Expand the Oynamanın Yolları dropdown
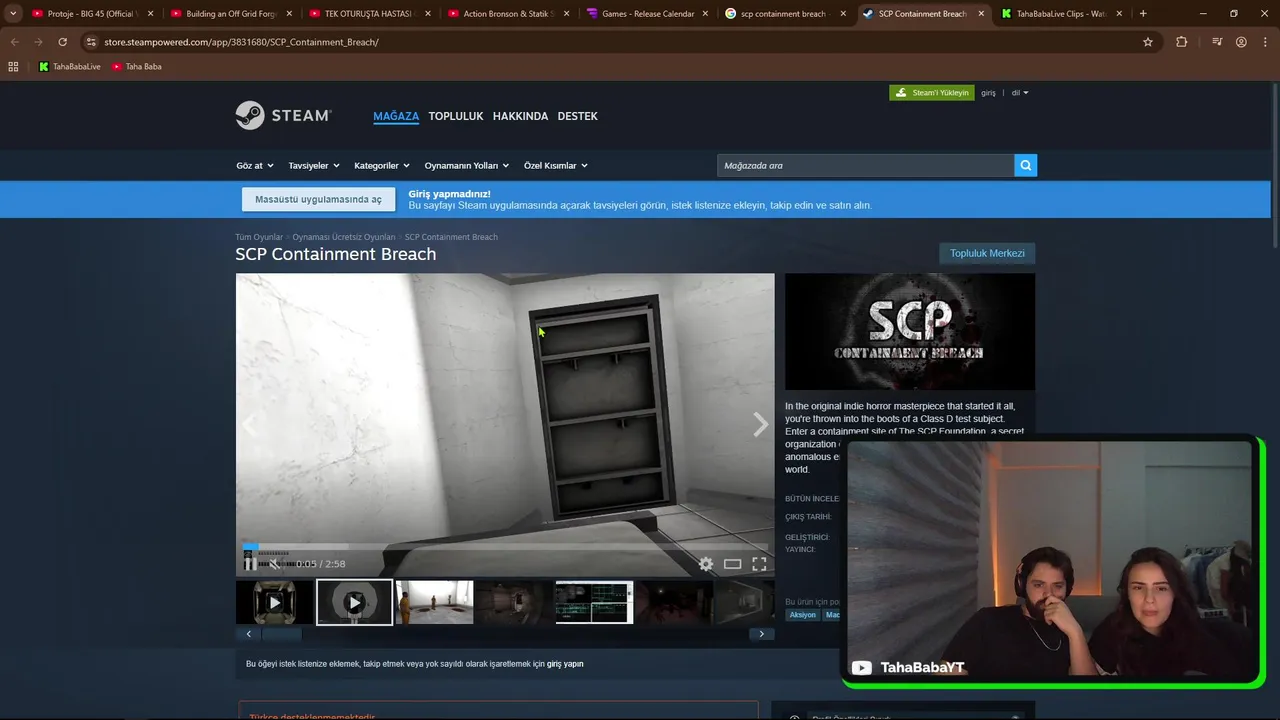The width and height of the screenshot is (1280, 720). point(467,165)
